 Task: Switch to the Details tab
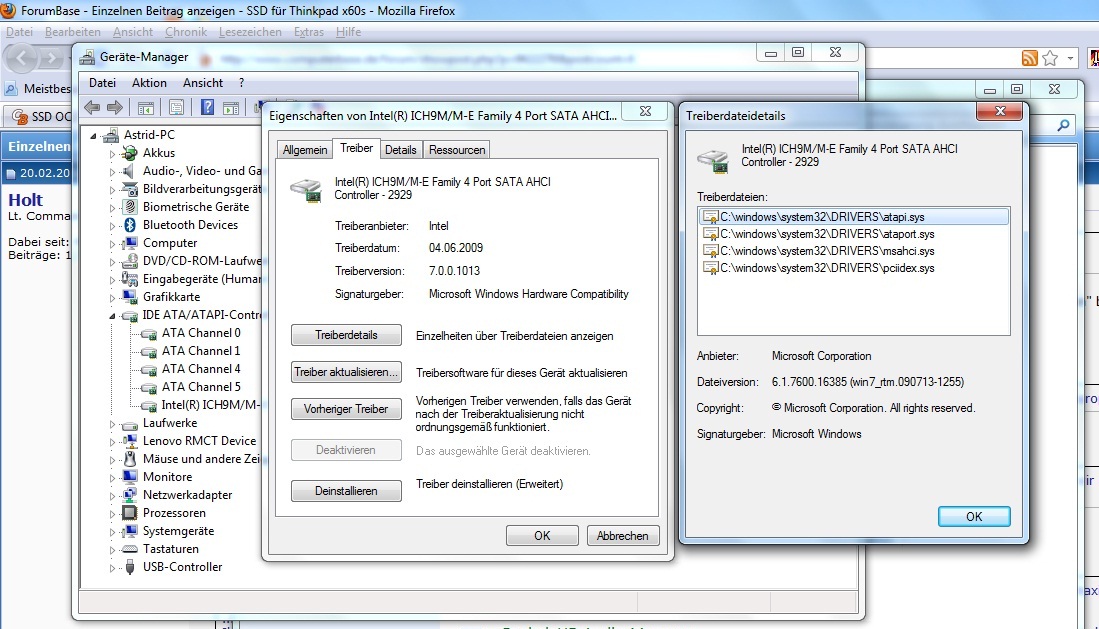[401, 150]
